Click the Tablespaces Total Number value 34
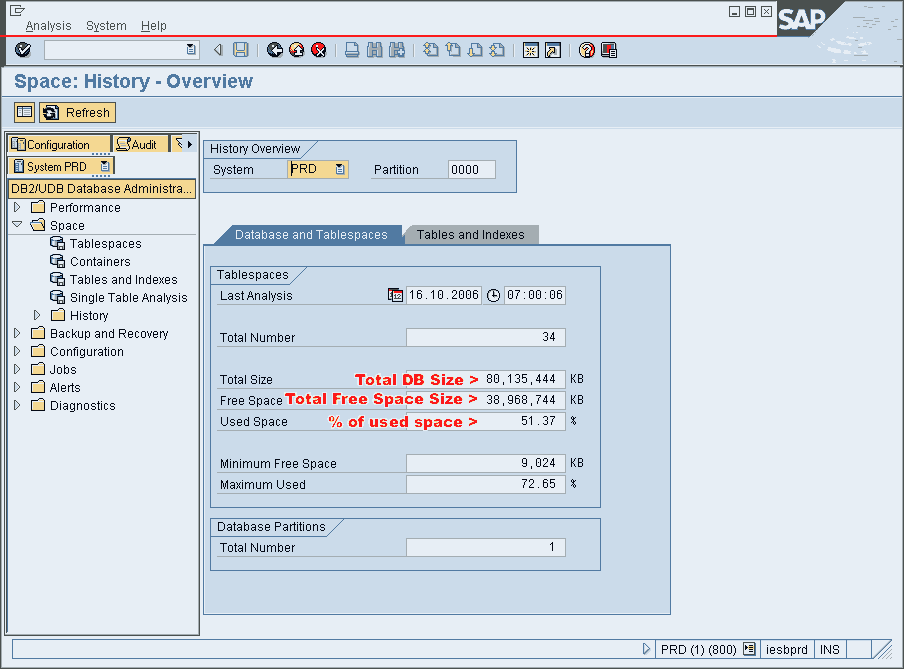The image size is (904, 669). pyautogui.click(x=485, y=337)
